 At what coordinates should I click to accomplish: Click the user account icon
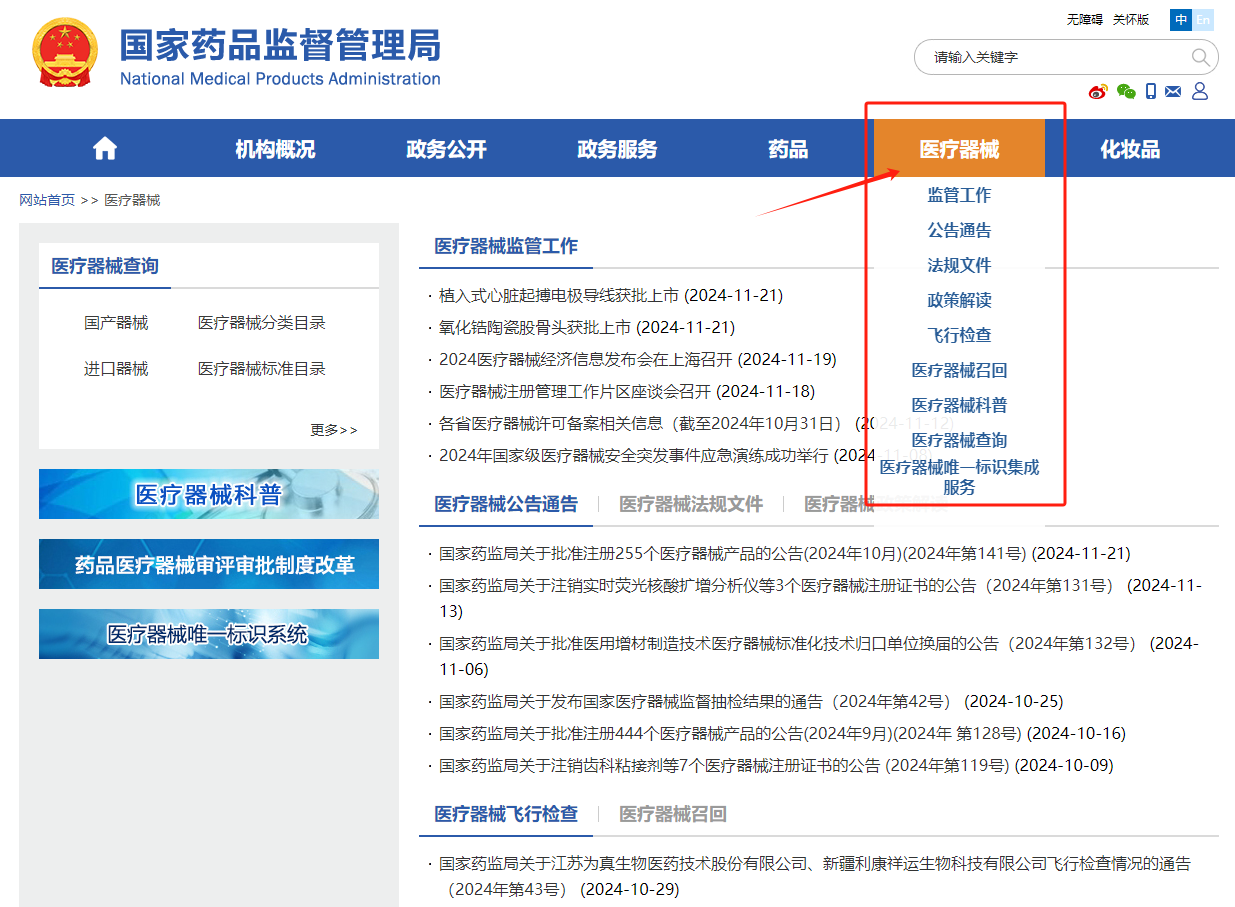pyautogui.click(x=1200, y=92)
